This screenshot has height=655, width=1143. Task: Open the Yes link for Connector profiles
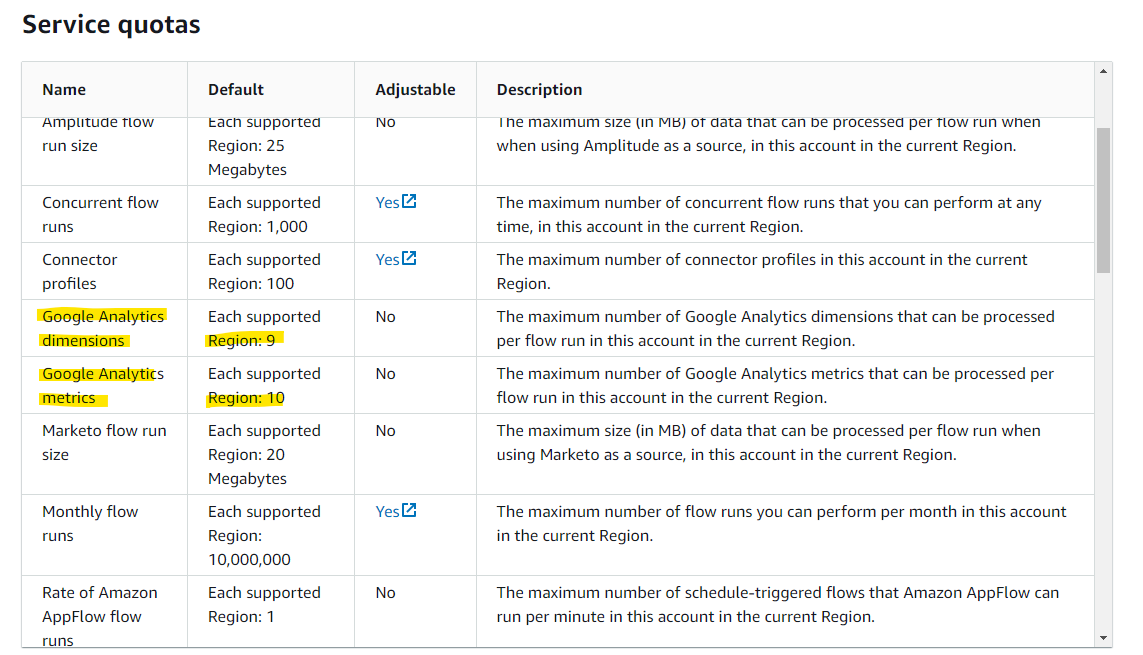387,260
